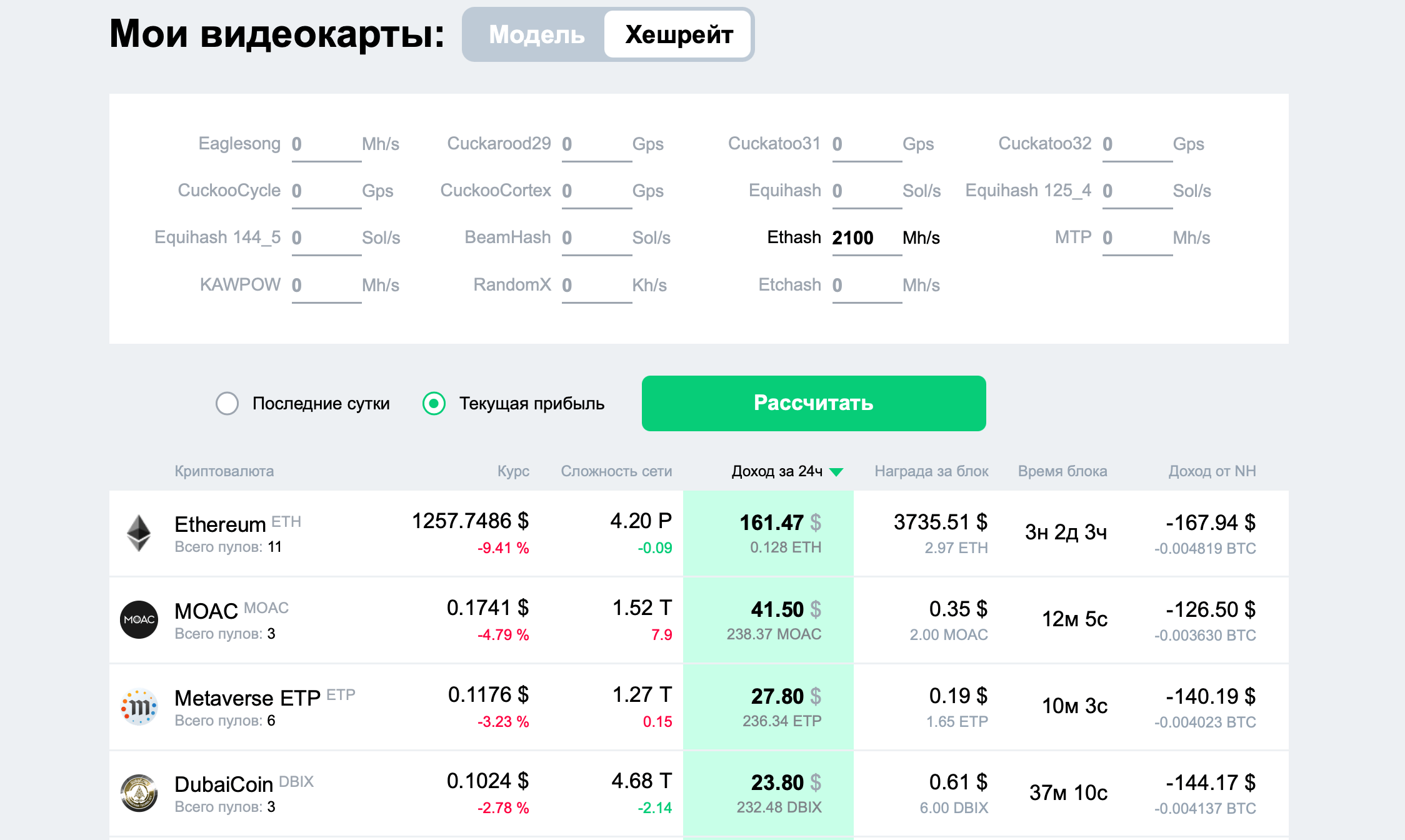
Task: Open the DubaiCoin coin link
Action: click(x=224, y=784)
